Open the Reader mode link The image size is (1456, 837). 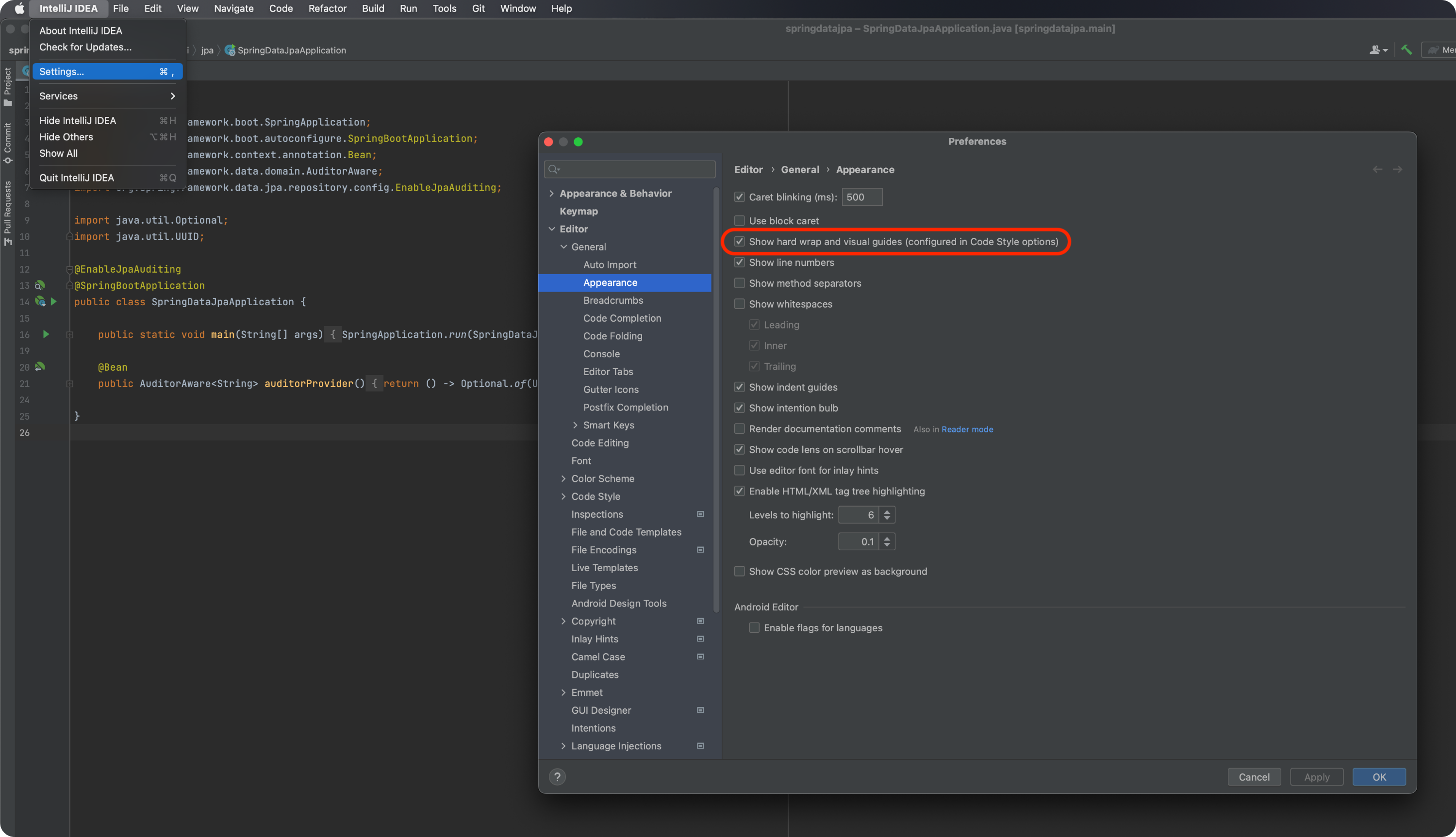967,429
